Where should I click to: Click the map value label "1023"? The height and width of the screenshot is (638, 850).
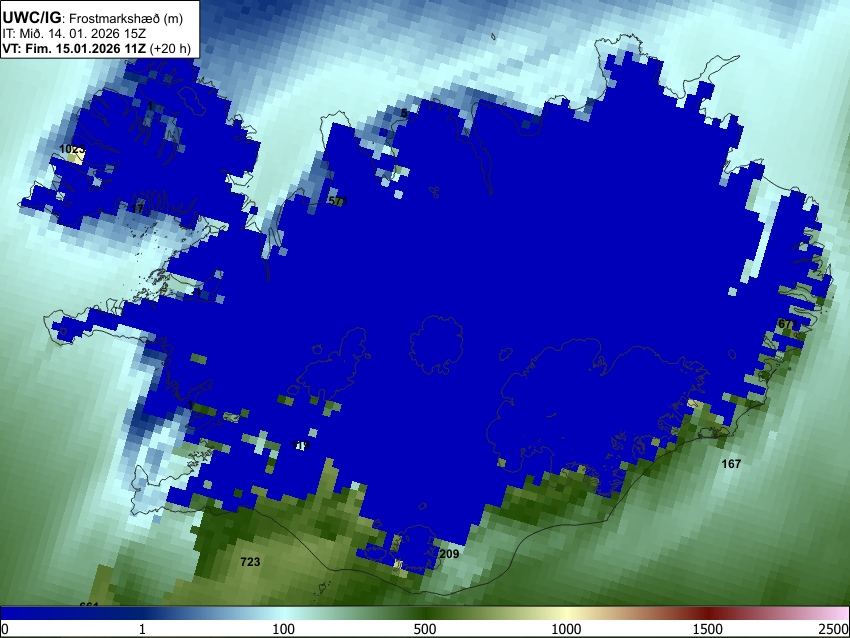pyautogui.click(x=72, y=149)
